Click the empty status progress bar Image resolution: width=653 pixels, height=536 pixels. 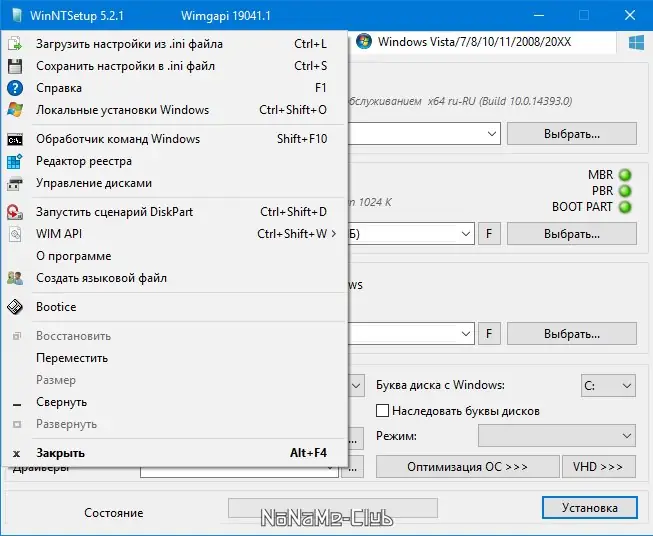tap(333, 508)
